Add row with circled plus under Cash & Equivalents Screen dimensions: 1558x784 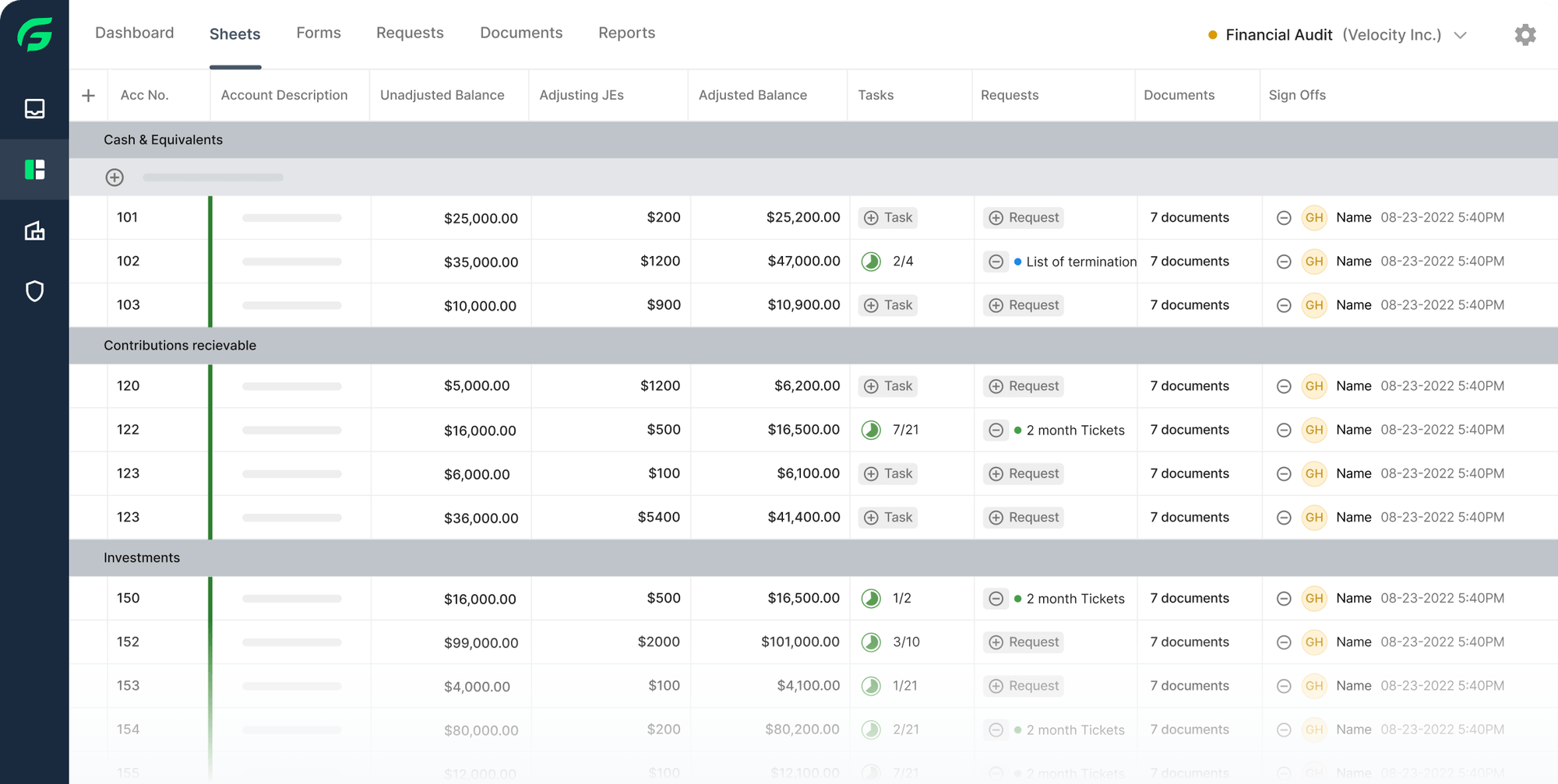tap(115, 178)
